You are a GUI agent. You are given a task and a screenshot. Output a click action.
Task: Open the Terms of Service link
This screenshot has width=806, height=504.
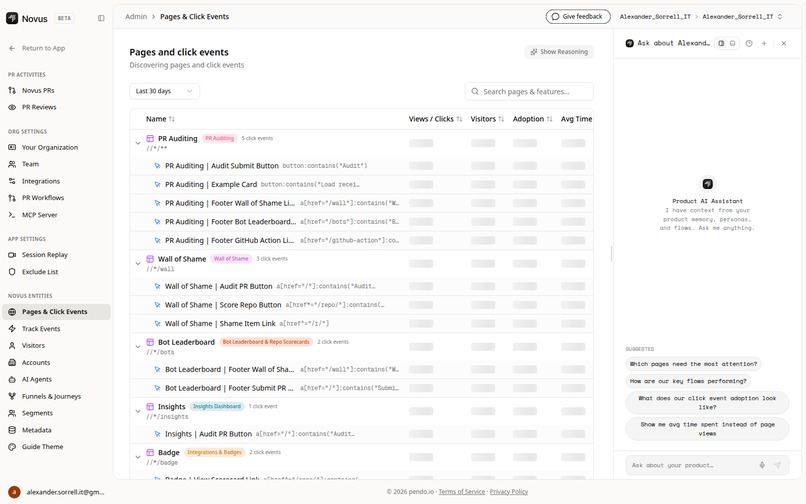(x=462, y=492)
